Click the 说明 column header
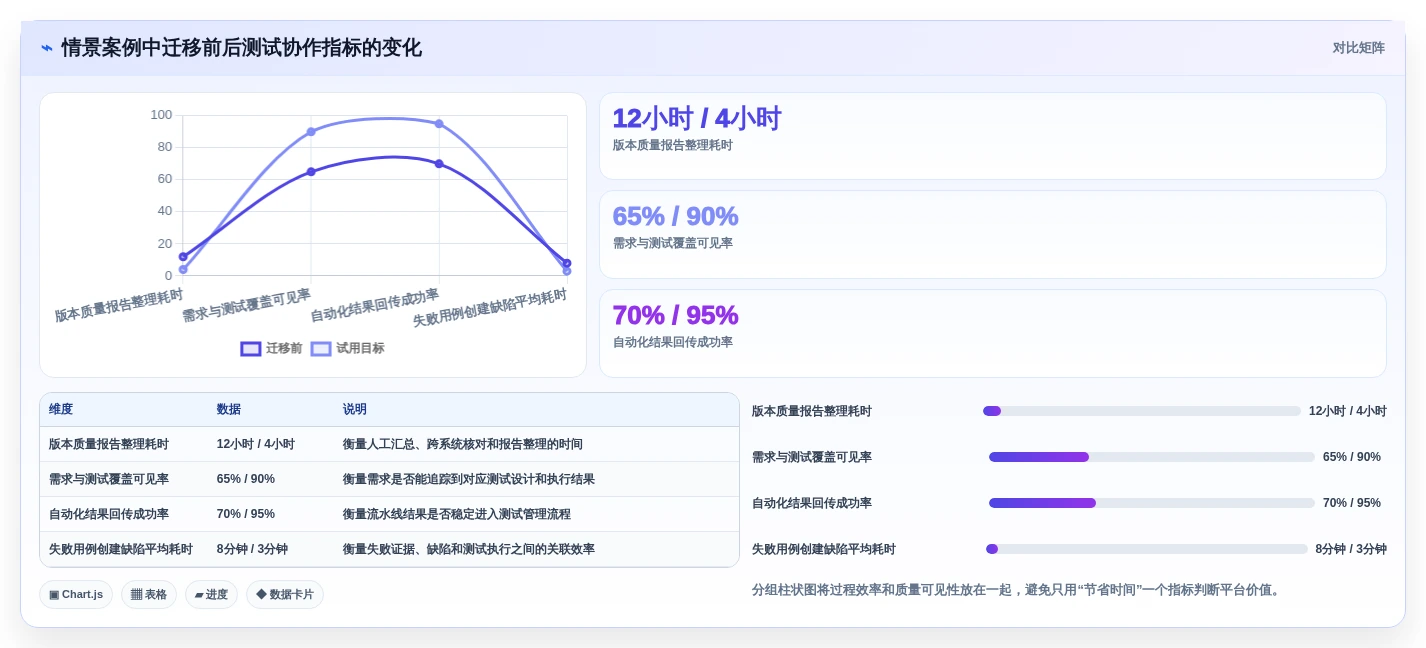The image size is (1426, 648). point(355,410)
